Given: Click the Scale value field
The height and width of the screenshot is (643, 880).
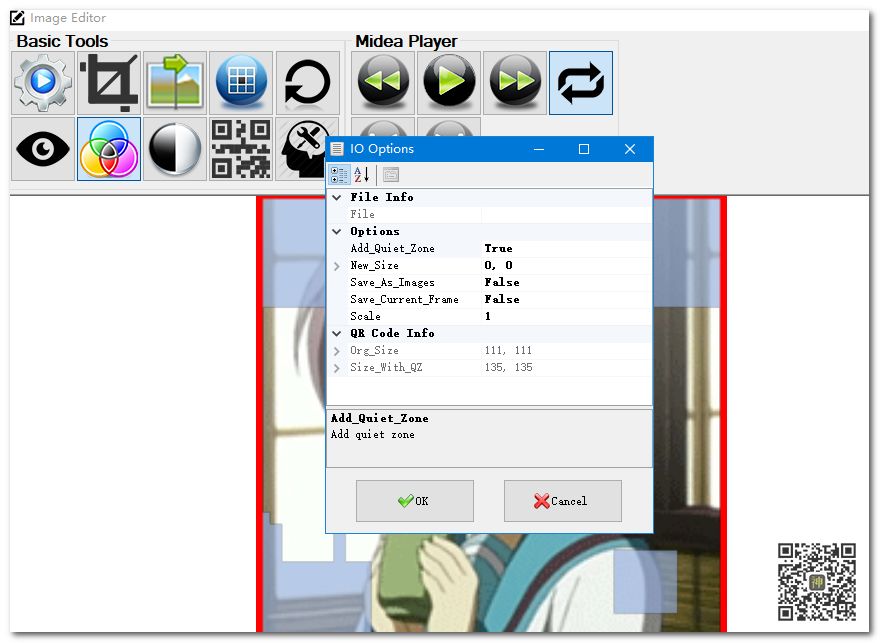Looking at the screenshot, I should [x=566, y=316].
